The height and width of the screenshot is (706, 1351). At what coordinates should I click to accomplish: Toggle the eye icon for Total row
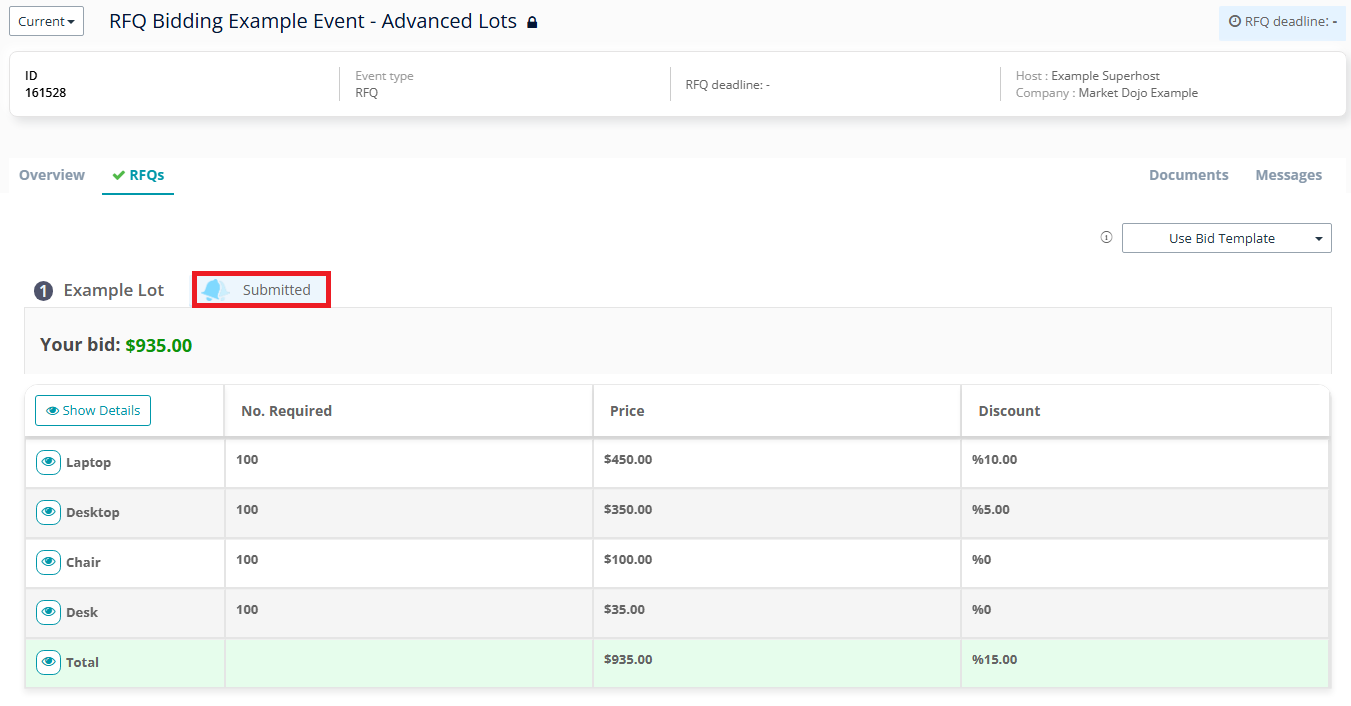point(48,662)
